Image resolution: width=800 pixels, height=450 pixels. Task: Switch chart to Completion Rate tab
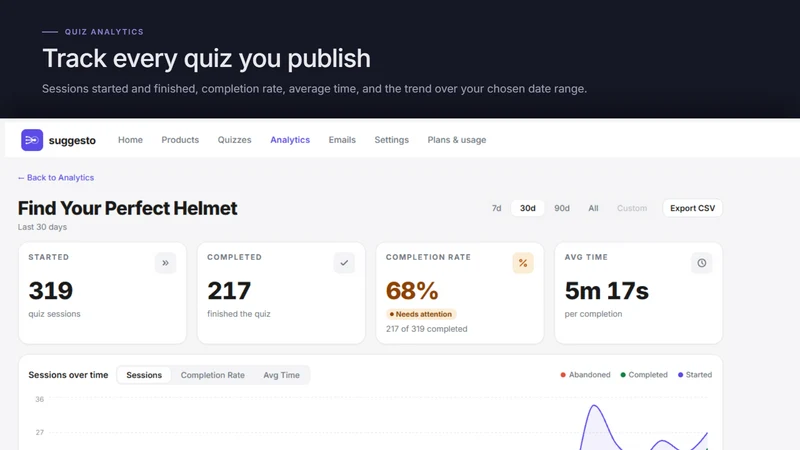(212, 375)
